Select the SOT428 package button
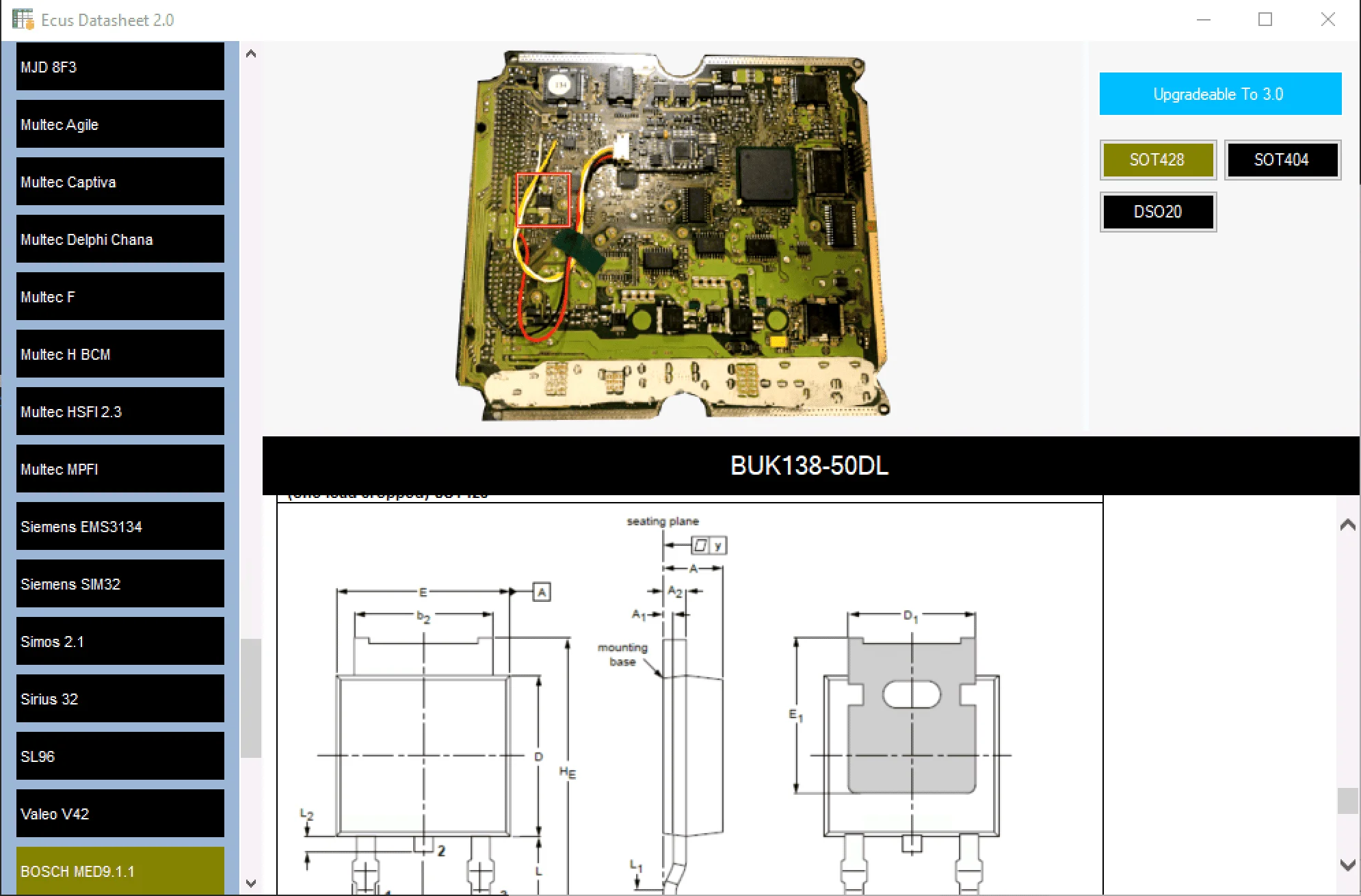Image resolution: width=1361 pixels, height=896 pixels. (x=1157, y=160)
